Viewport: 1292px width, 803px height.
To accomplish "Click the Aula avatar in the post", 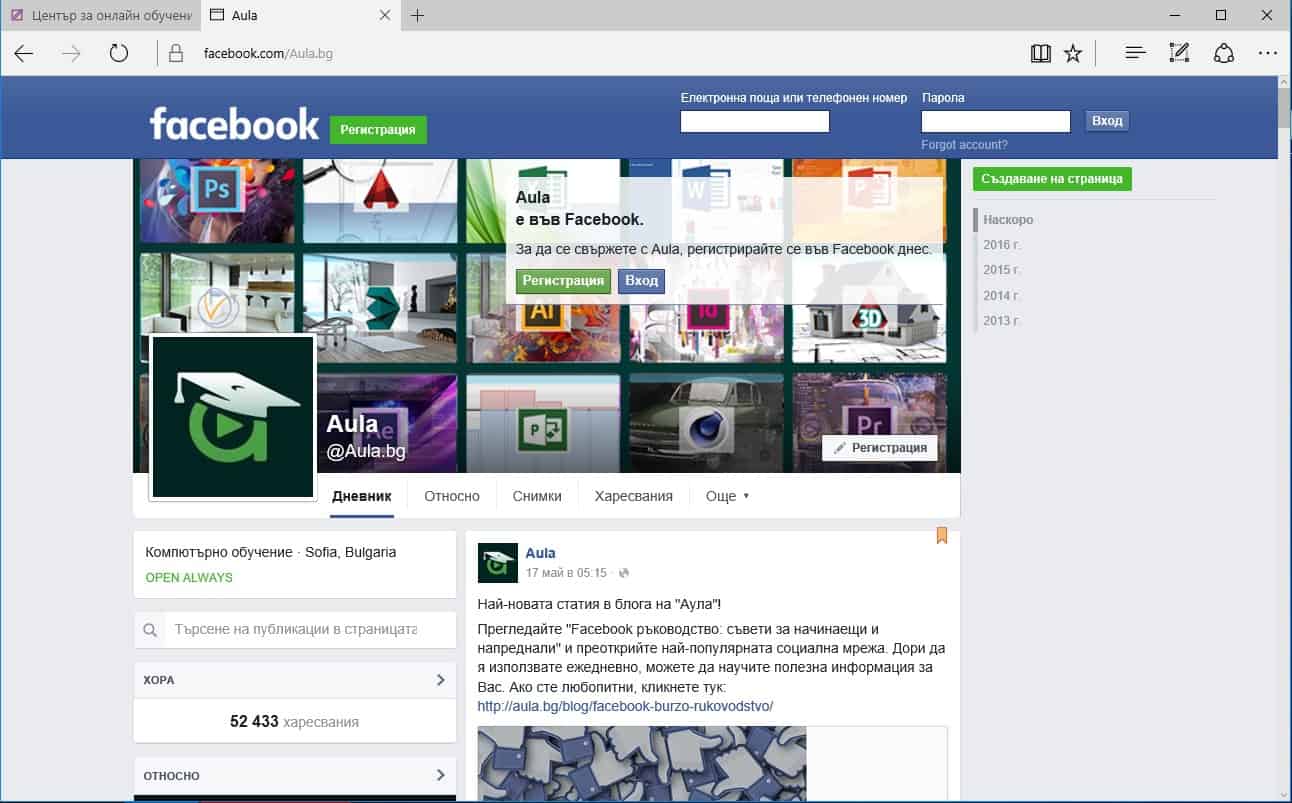I will click(x=497, y=563).
